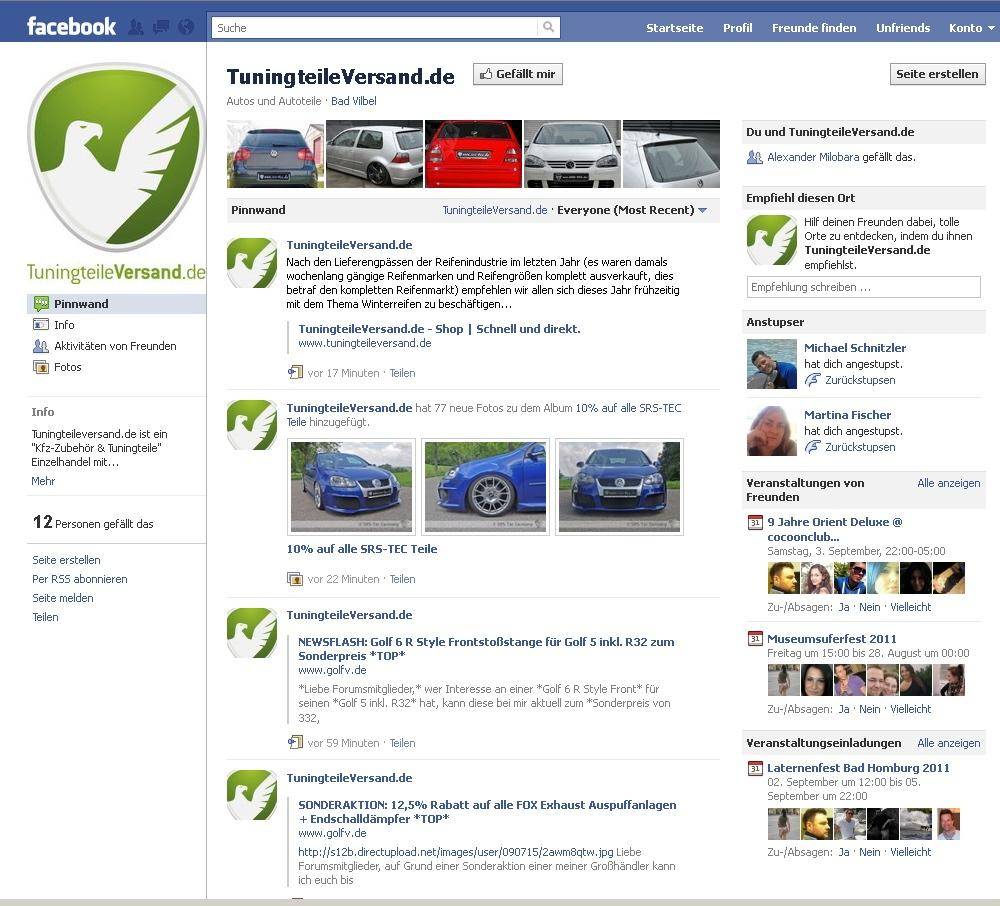Image resolution: width=1000 pixels, height=906 pixels.
Task: Click the large TuningteileVersand eagle profile logo
Action: coord(116,157)
